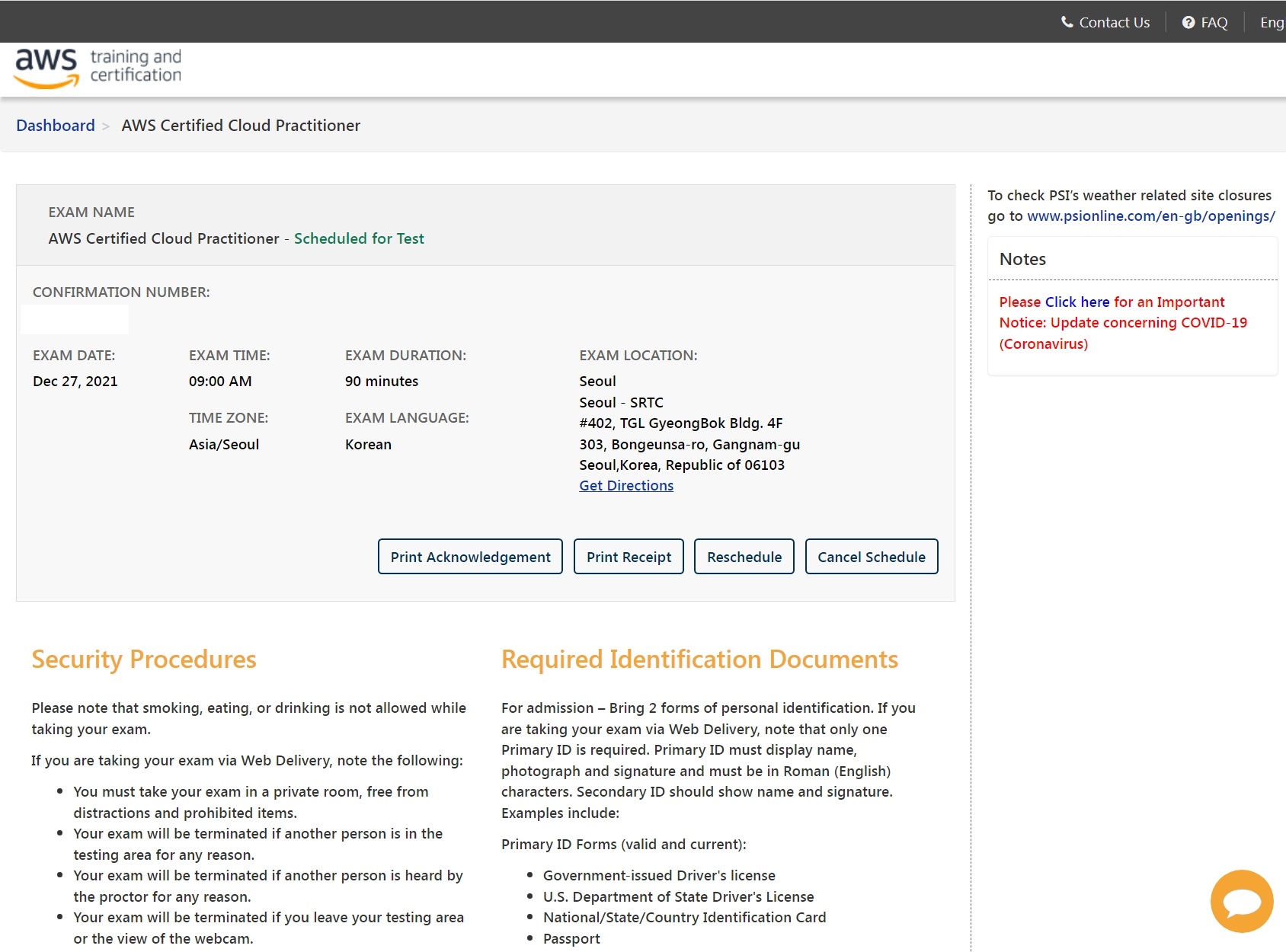Click the Passport list item
The image size is (1286, 952).
point(571,939)
